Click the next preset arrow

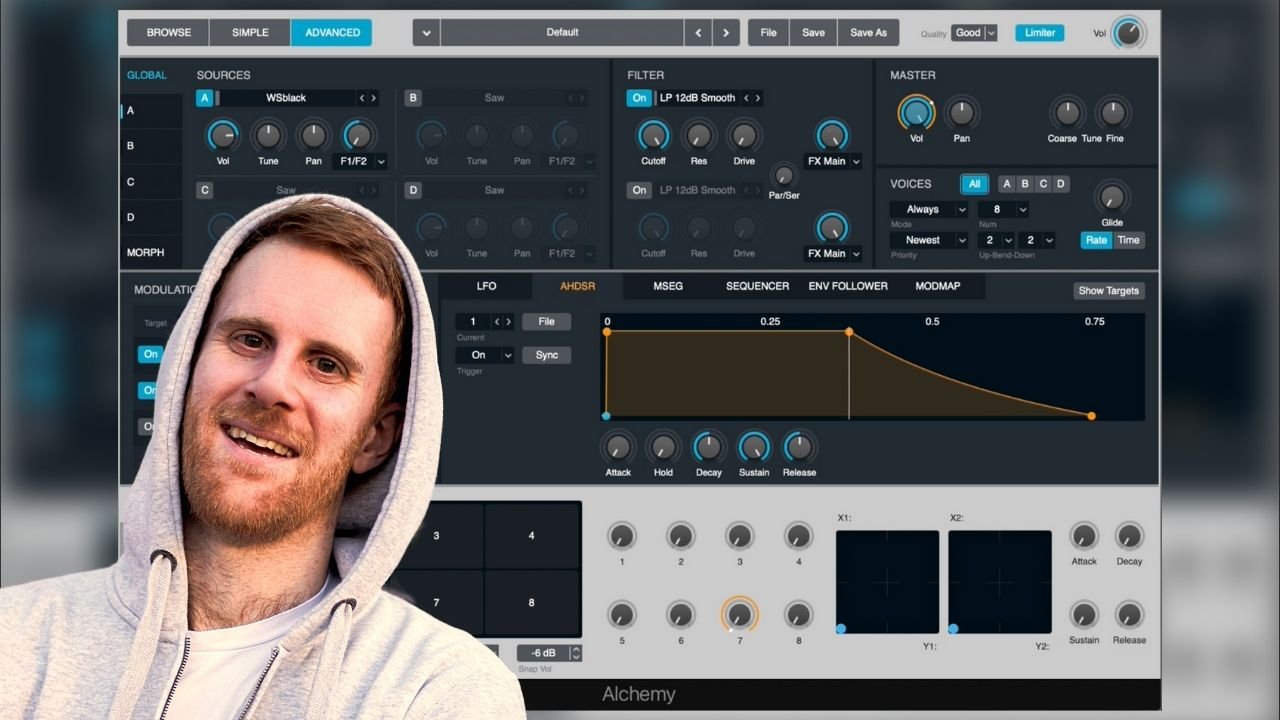(x=726, y=32)
